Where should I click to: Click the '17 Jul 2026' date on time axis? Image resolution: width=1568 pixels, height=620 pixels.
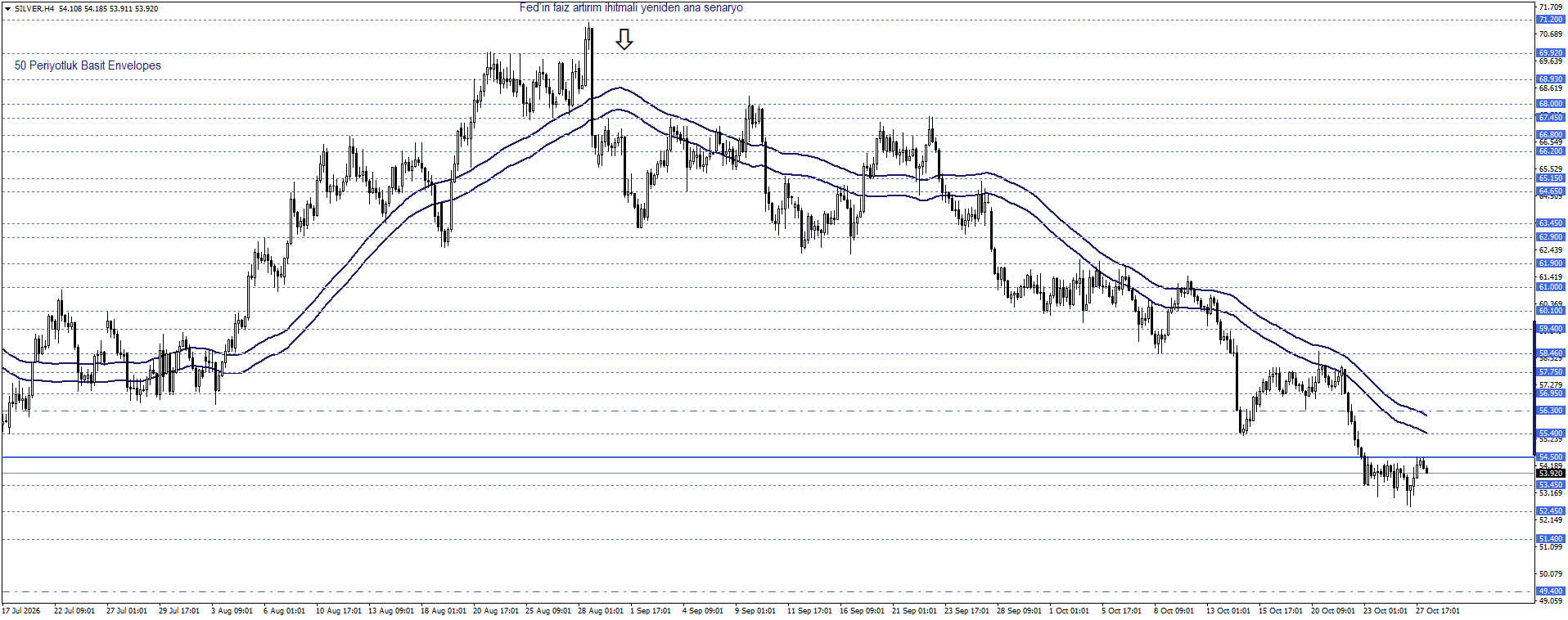[x=21, y=611]
